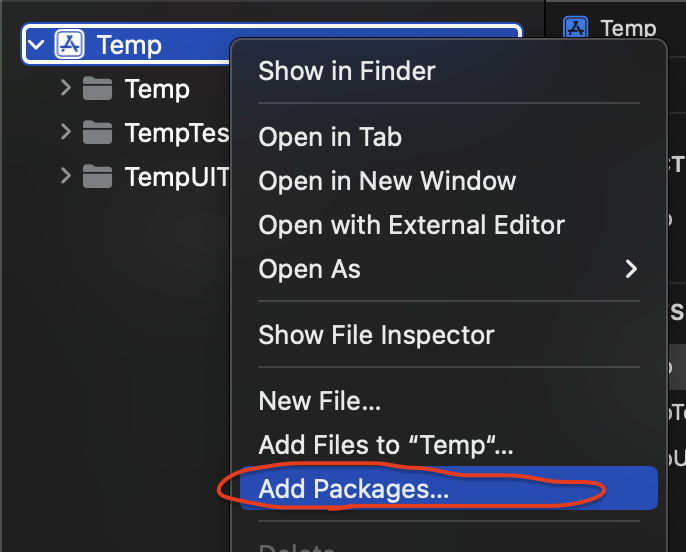Click the Temp project icon in the editor header
Viewport: 686px width, 552px height.
575,28
